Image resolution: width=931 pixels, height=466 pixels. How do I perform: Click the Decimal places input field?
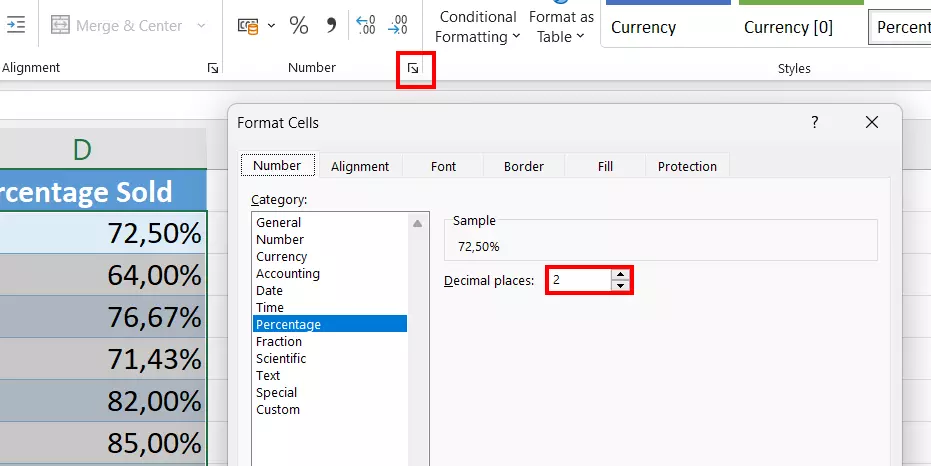pos(579,281)
